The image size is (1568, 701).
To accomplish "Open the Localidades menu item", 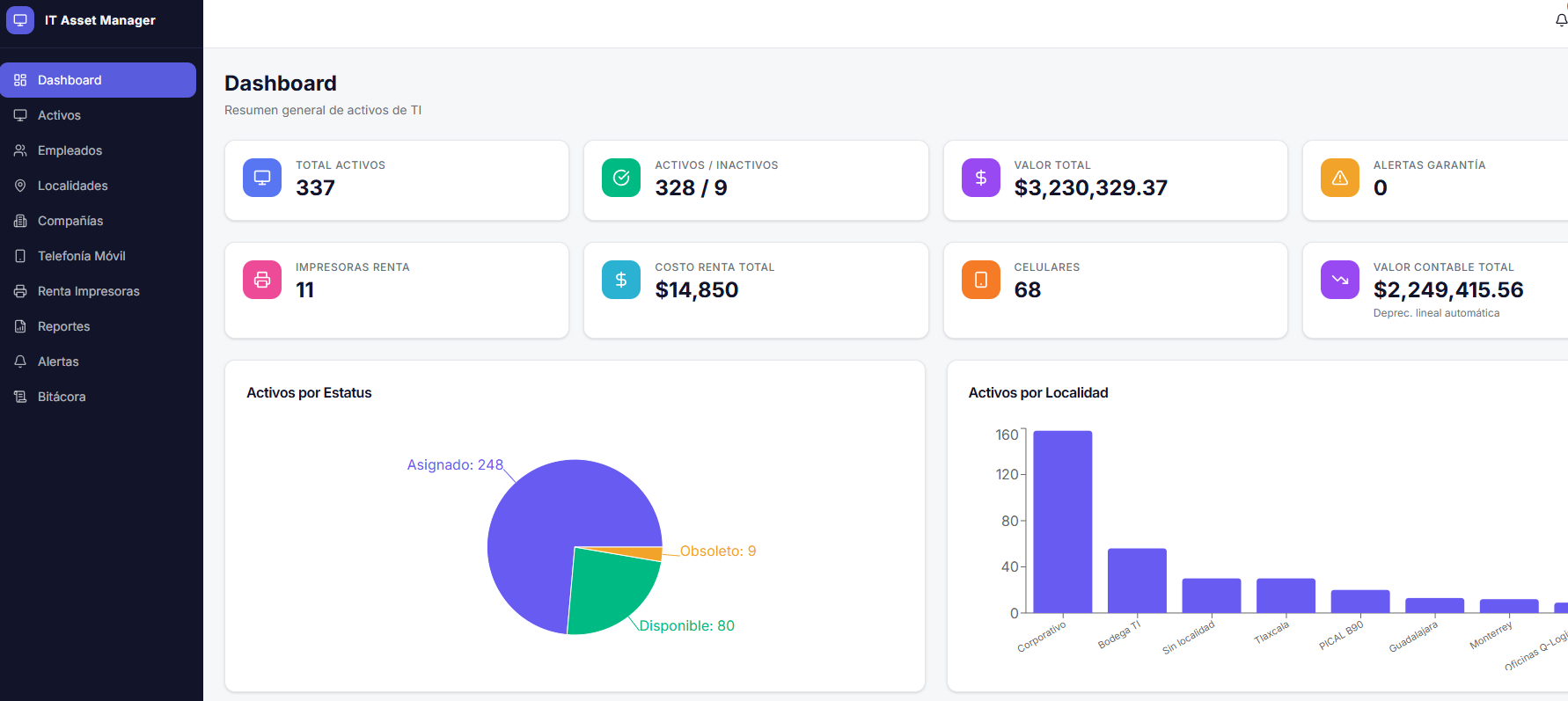I will click(98, 186).
